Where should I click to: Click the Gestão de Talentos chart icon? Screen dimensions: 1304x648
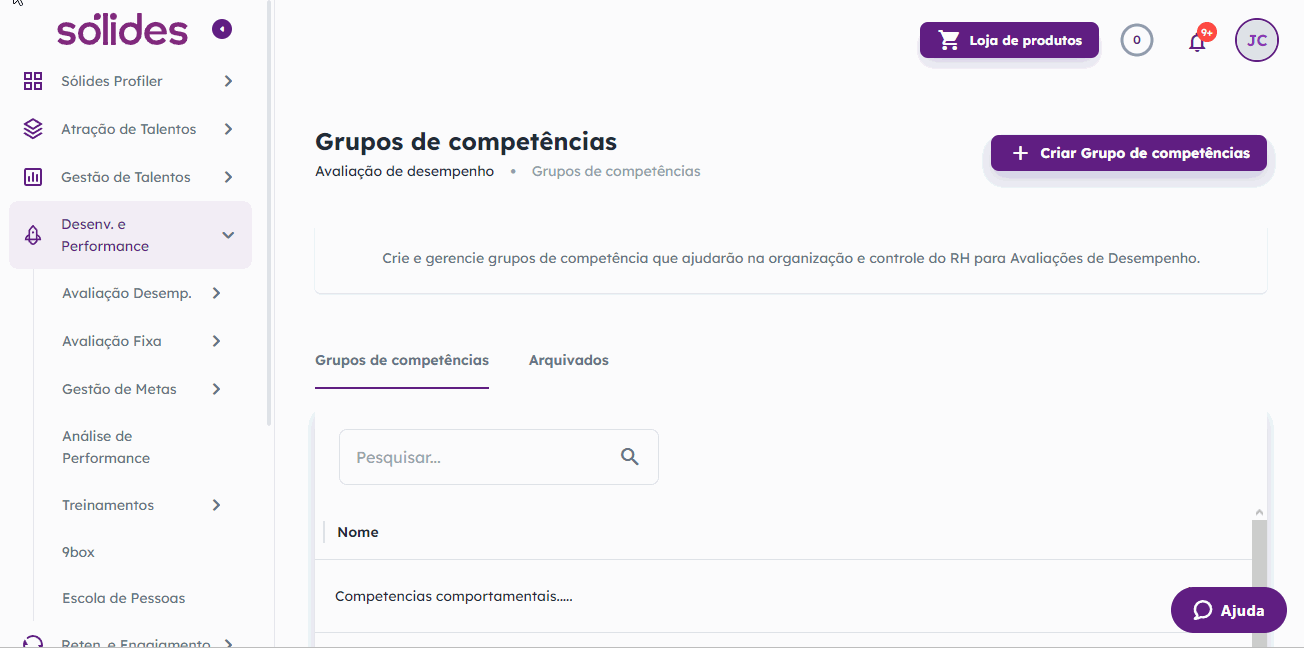coord(33,177)
